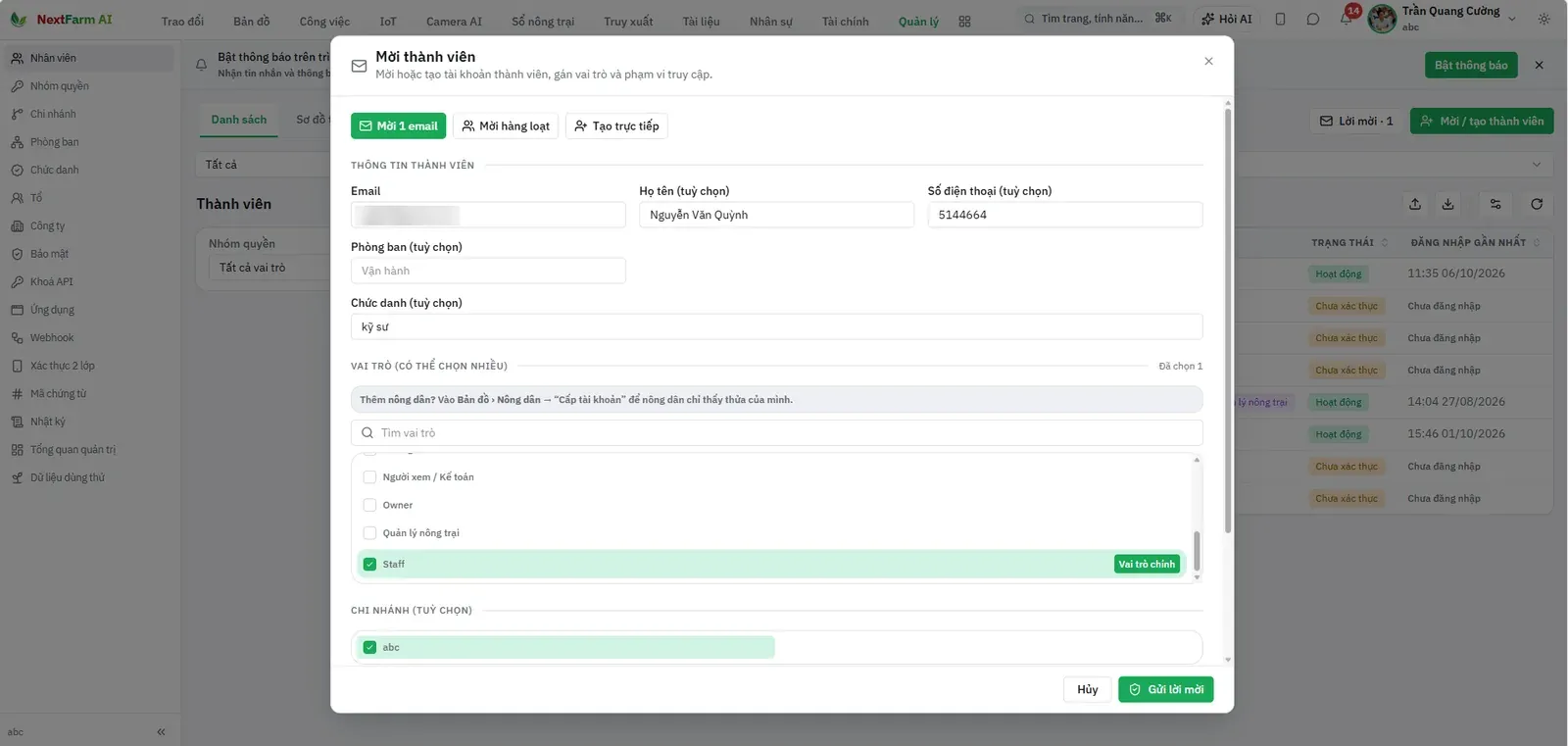Open the chat bubble icon in the header
This screenshot has width=1568, height=746.
point(1313,19)
